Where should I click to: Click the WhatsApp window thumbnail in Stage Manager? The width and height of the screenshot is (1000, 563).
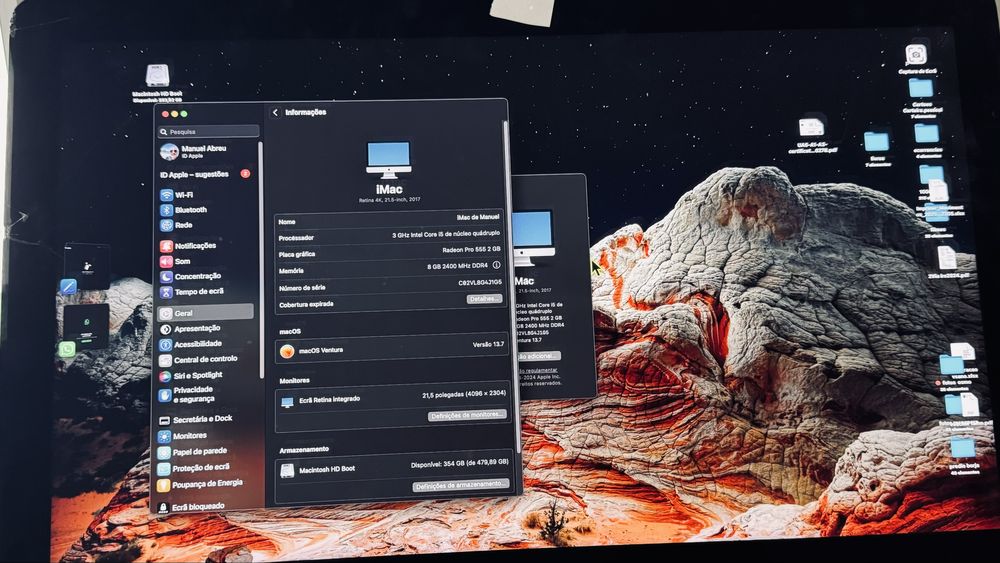[x=86, y=326]
